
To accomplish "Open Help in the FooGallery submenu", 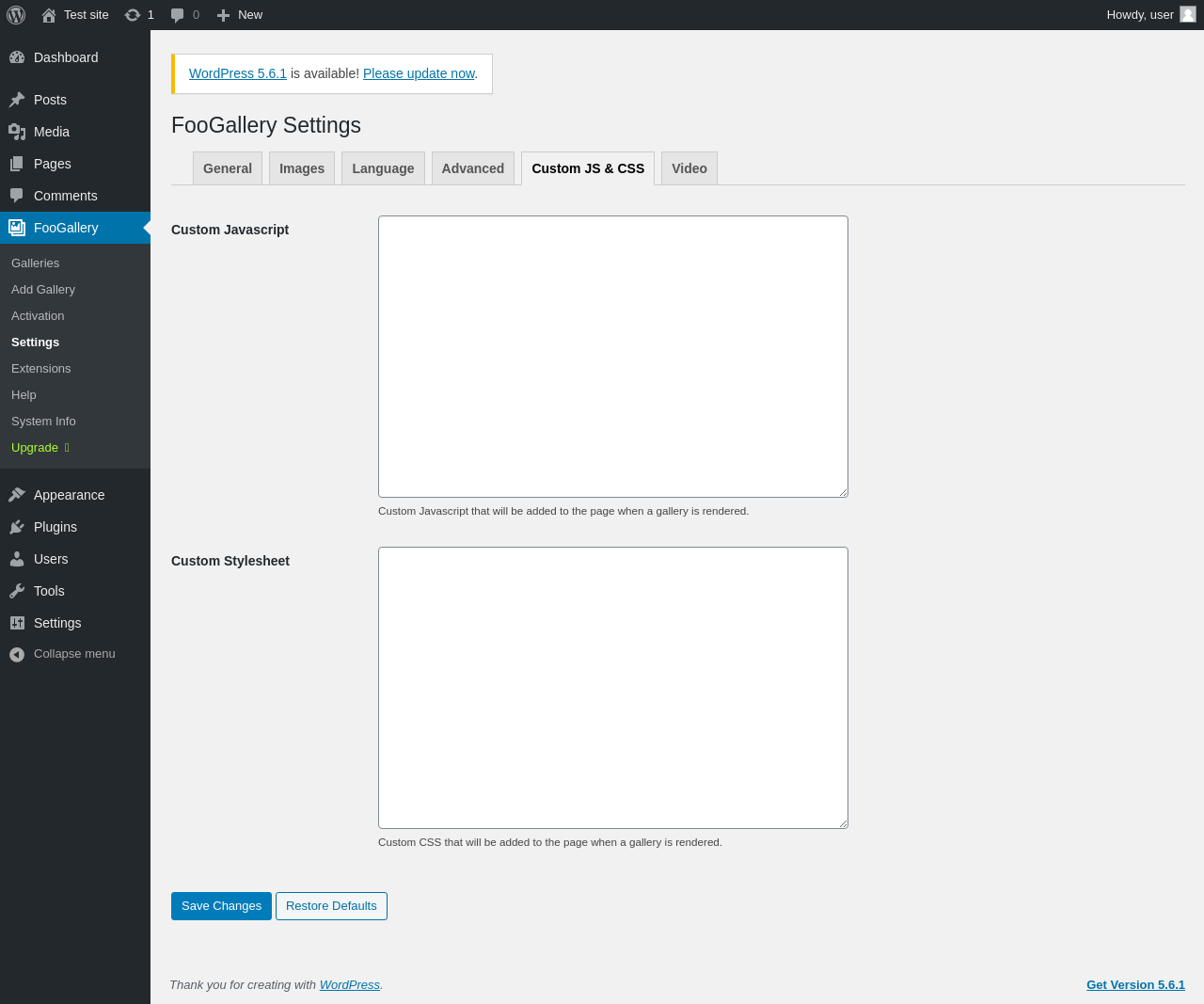I will [x=75, y=395].
